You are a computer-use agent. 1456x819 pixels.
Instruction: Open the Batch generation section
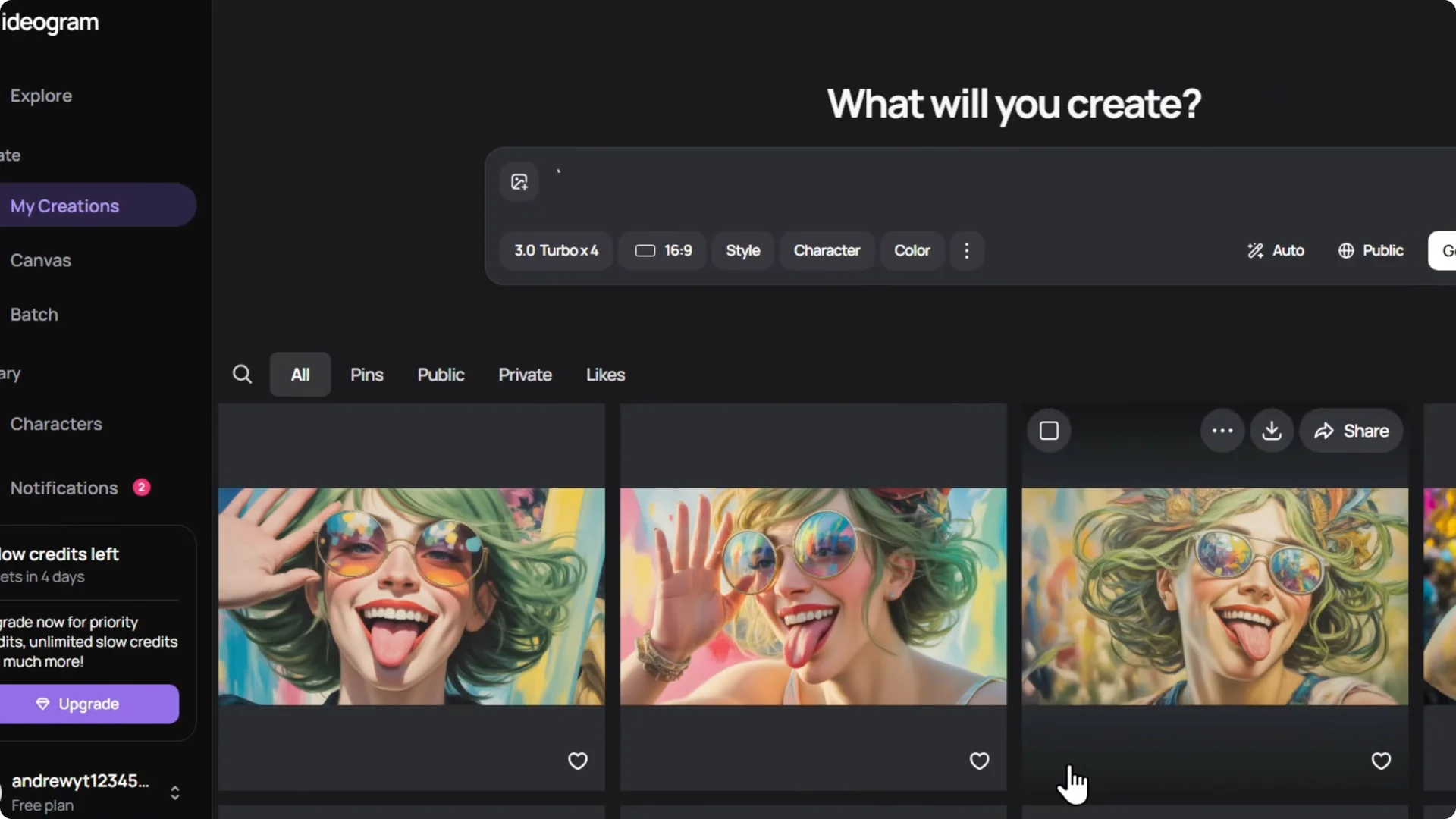(33, 314)
